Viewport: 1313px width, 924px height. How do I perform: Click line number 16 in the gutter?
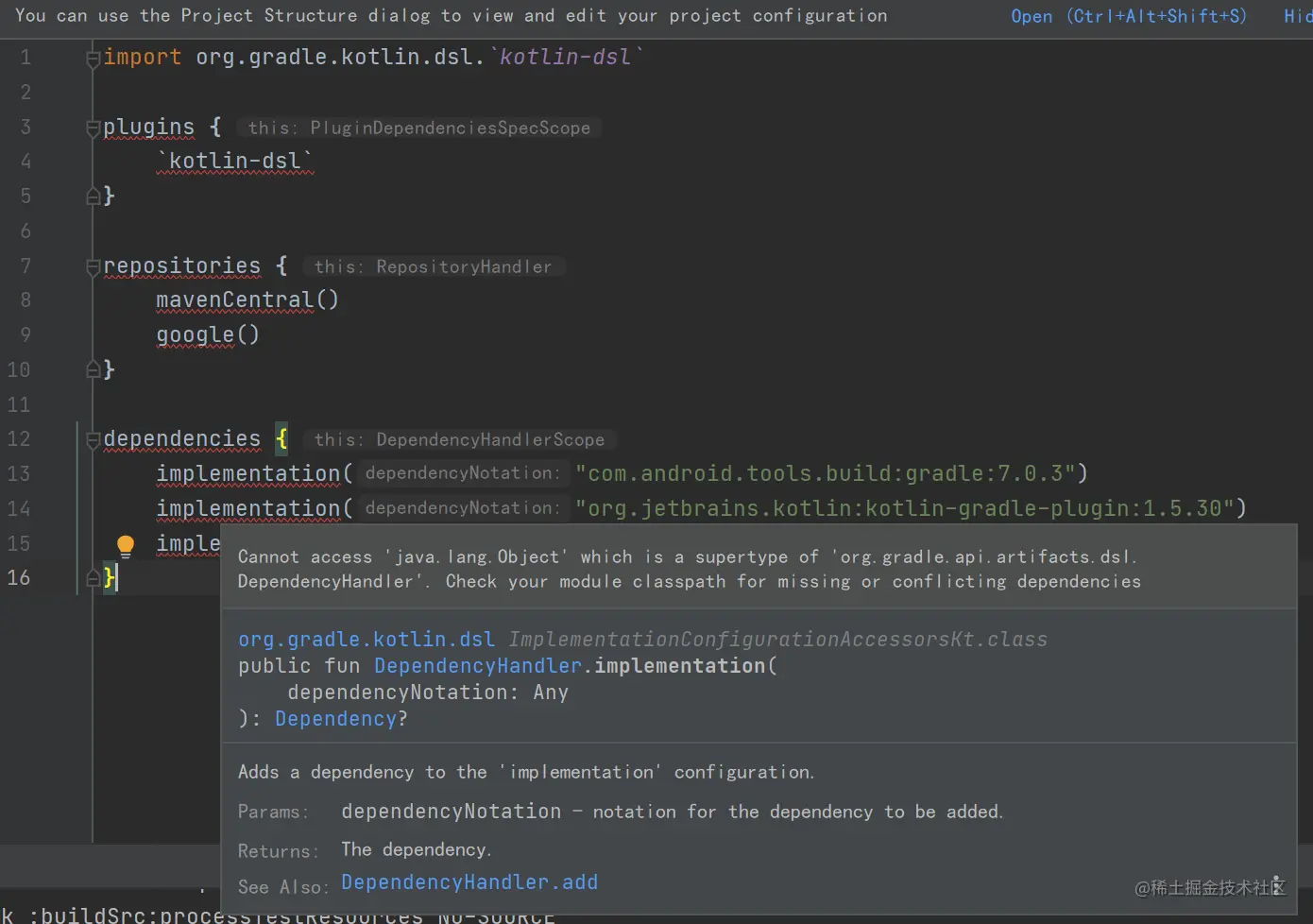point(19,577)
